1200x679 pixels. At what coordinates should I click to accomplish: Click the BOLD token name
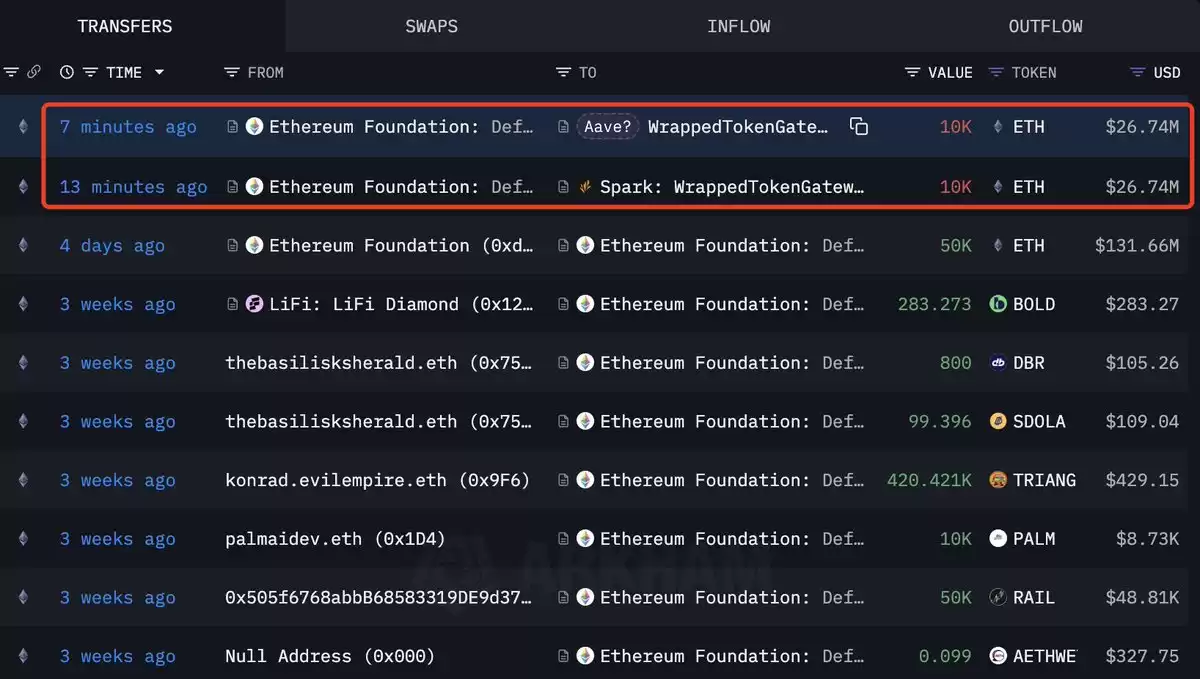point(1034,304)
